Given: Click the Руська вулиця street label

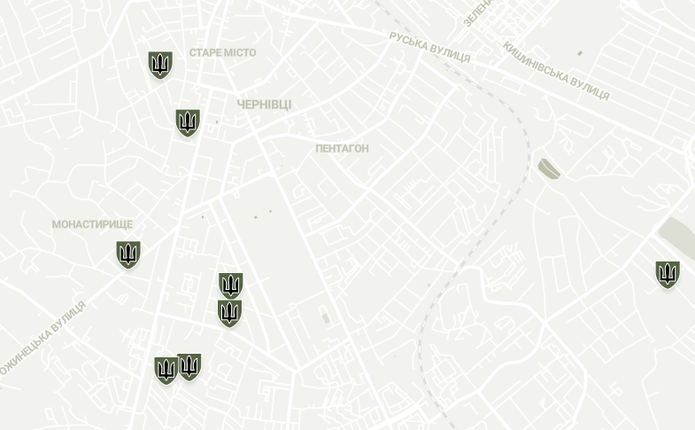Looking at the screenshot, I should (429, 47).
